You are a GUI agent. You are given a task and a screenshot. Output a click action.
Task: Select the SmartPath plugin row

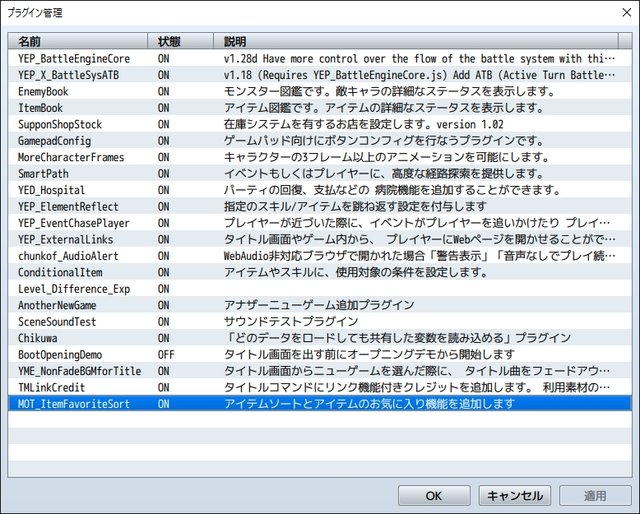coord(320,174)
